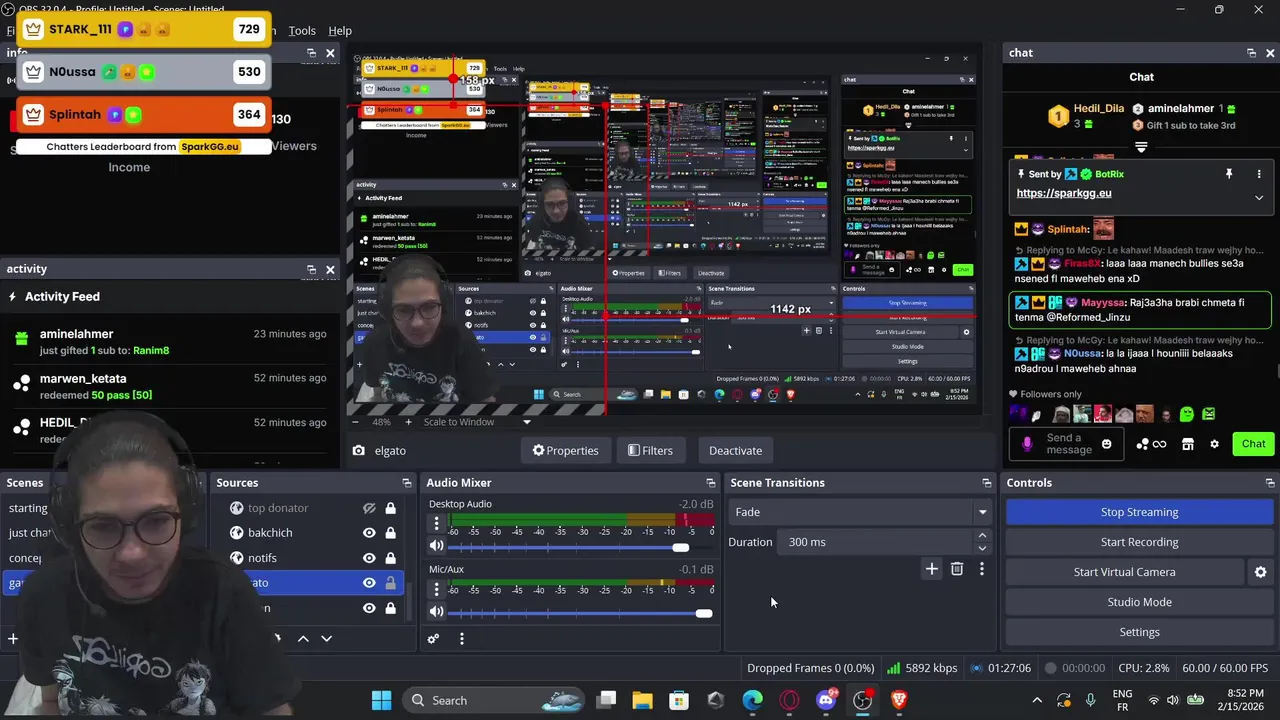Viewport: 1280px width, 720px height.
Task: Increase transition duration with up arrow
Action: pyautogui.click(x=982, y=536)
